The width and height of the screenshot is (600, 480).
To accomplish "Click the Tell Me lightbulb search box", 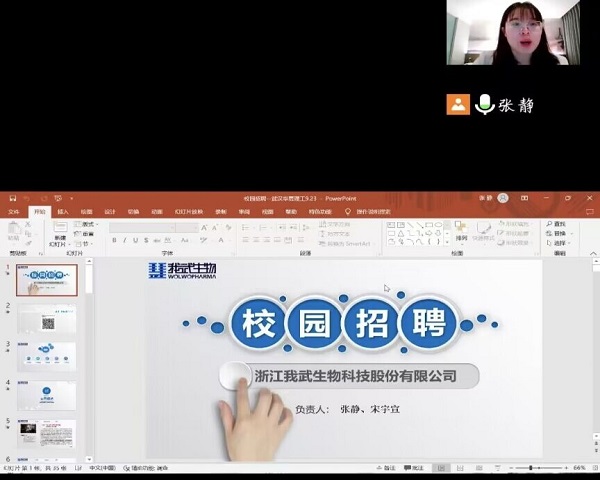I will coord(368,212).
